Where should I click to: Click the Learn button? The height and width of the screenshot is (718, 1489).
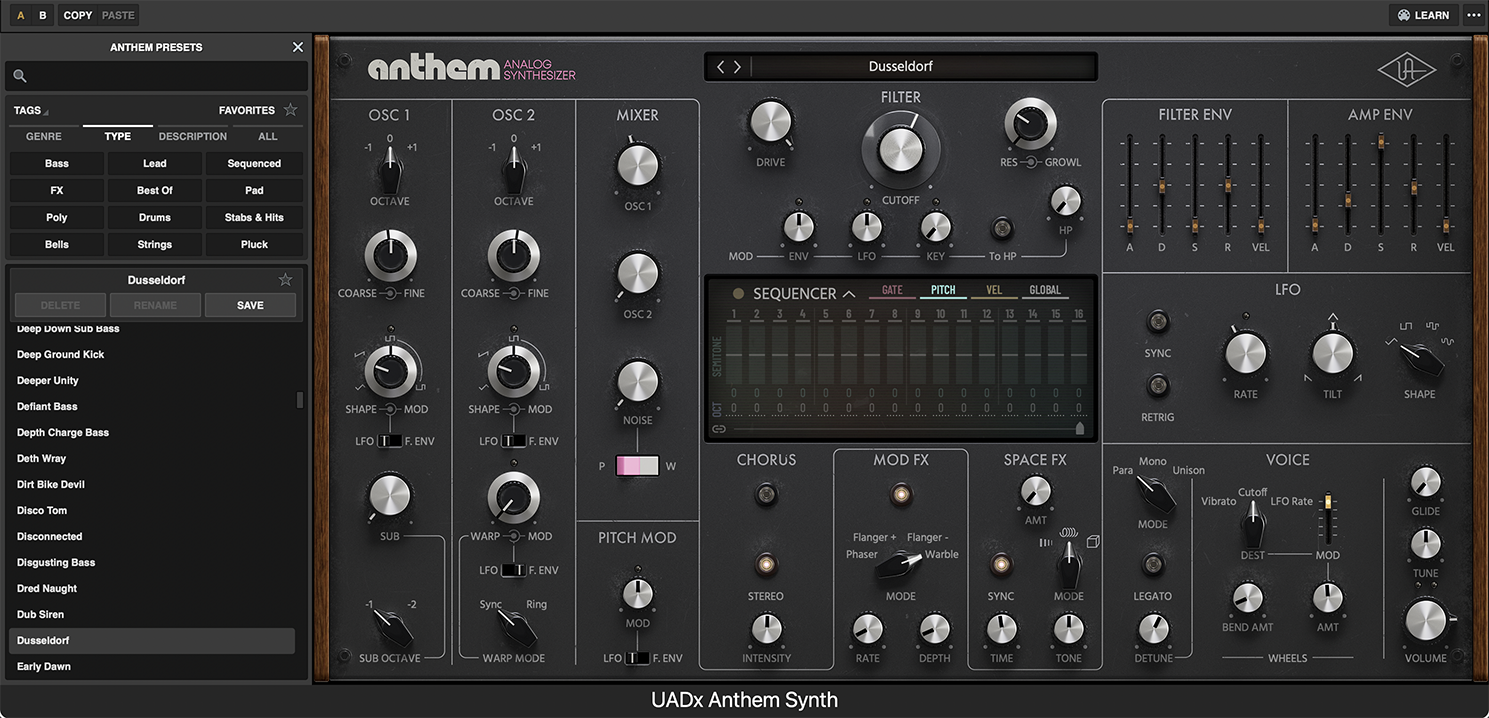point(1423,15)
